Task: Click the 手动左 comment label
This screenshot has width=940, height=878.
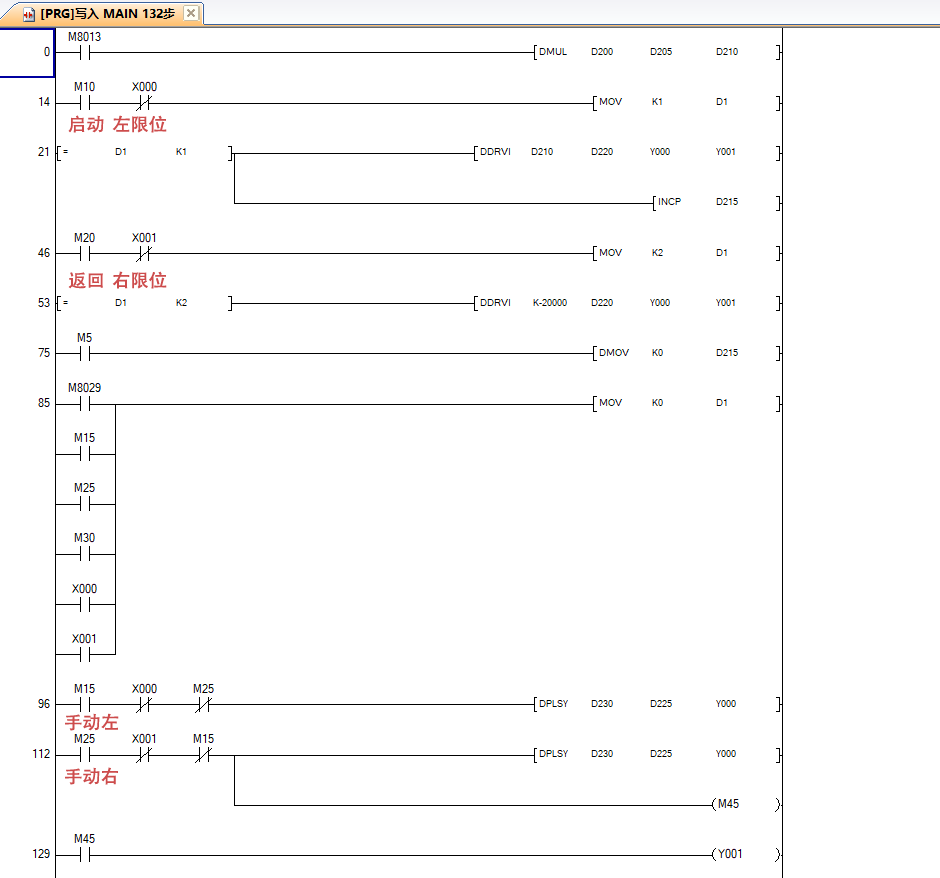Action: click(92, 723)
